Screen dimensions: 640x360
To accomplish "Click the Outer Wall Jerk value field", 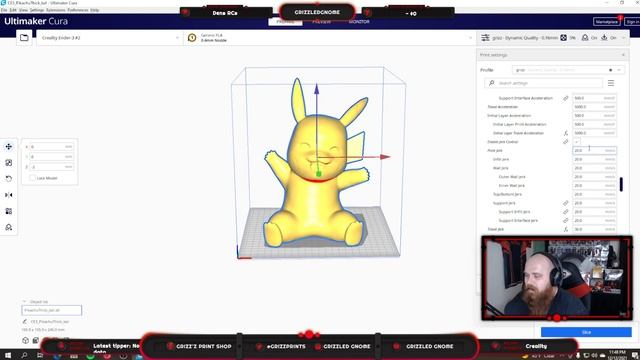I will pyautogui.click(x=594, y=177).
